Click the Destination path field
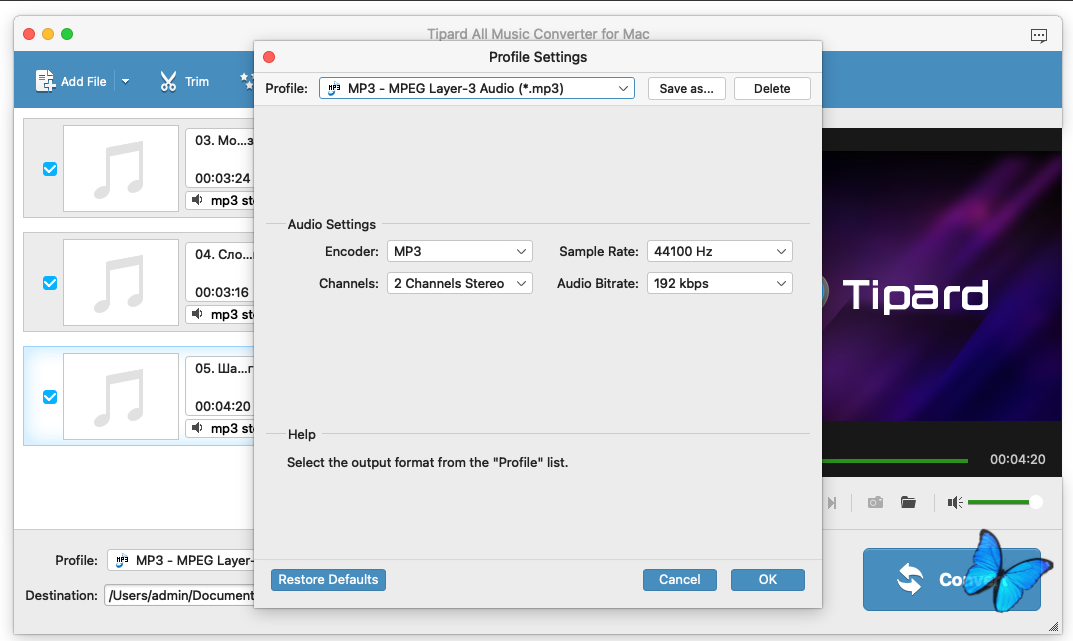The height and width of the screenshot is (641, 1073). 179,596
